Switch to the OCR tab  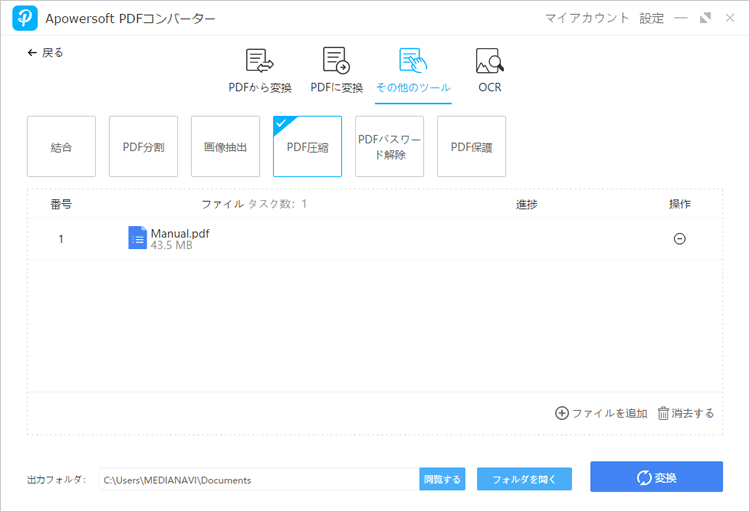490,71
